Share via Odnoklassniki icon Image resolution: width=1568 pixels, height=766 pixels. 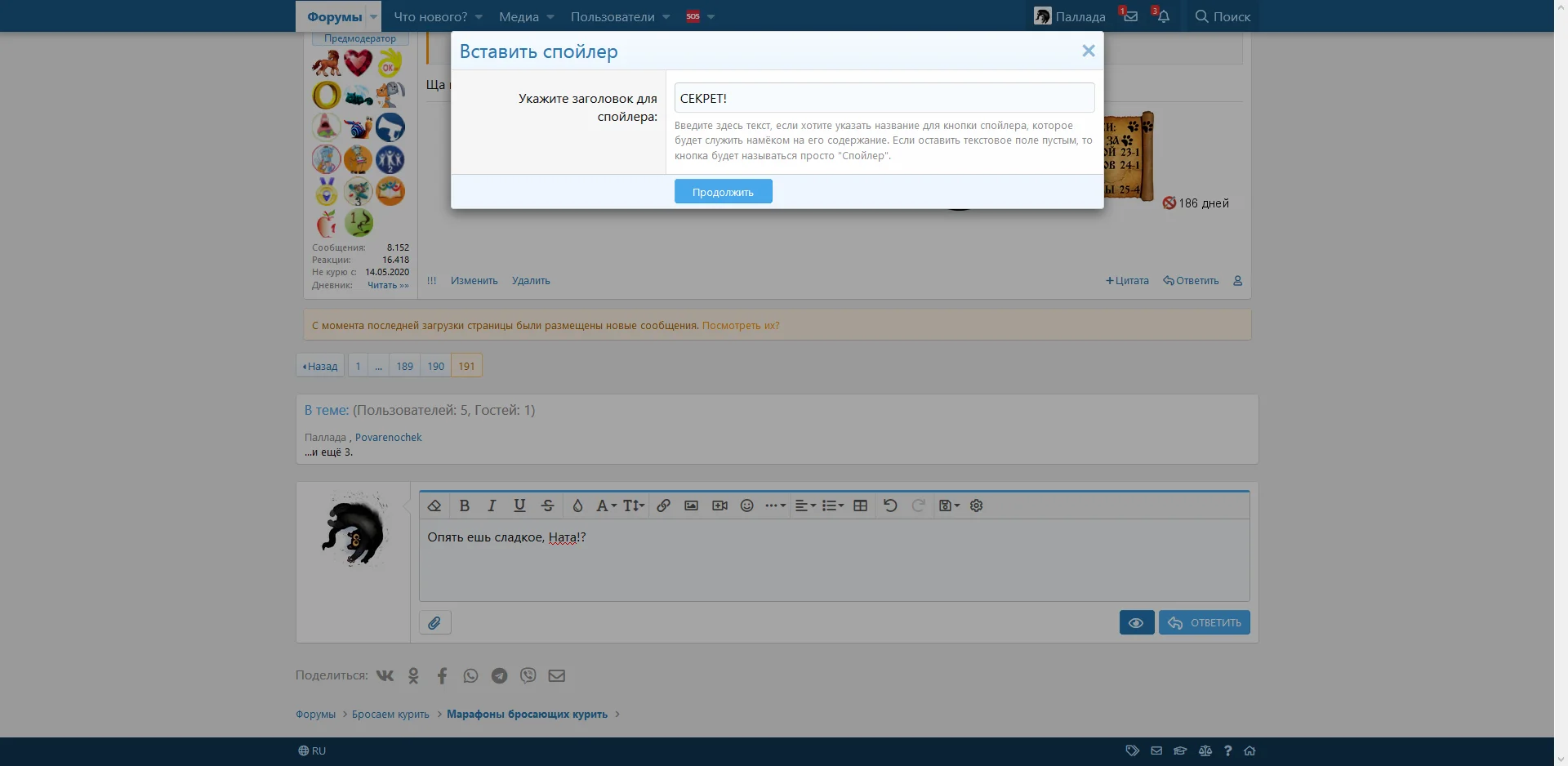click(x=413, y=675)
